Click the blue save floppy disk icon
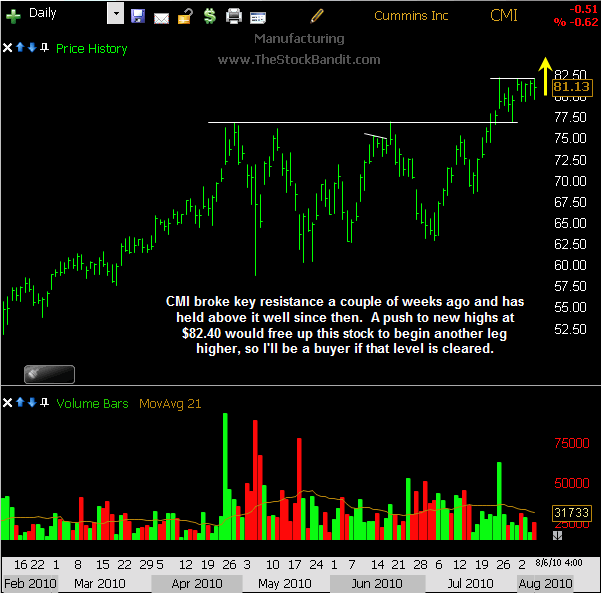601x593 pixels. [138, 16]
